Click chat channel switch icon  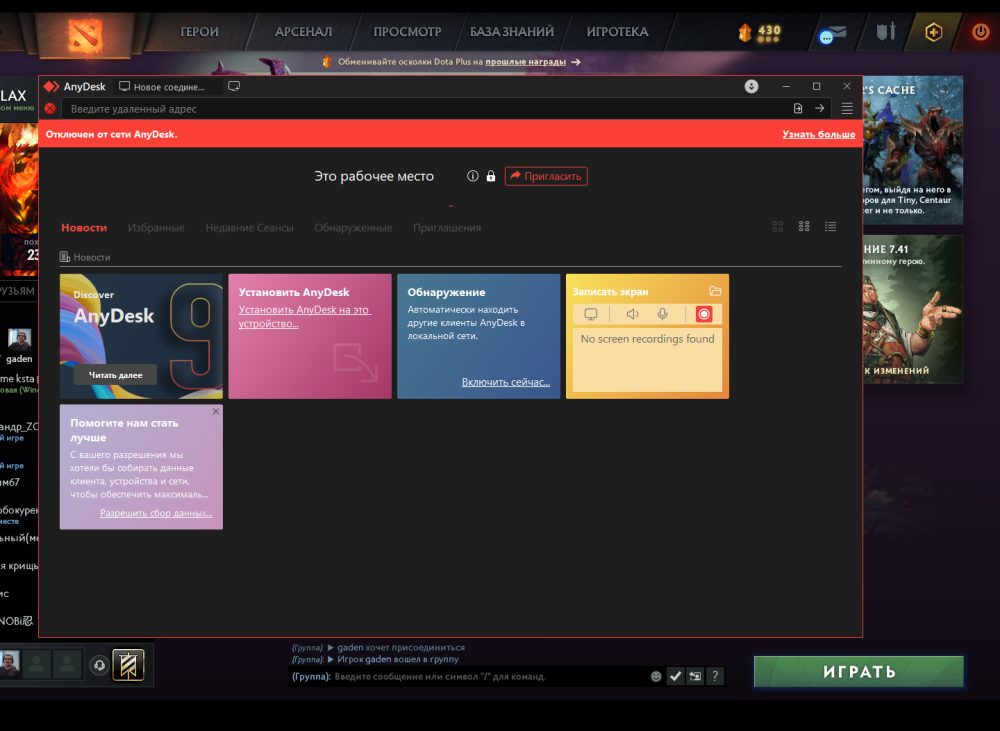tap(695, 676)
